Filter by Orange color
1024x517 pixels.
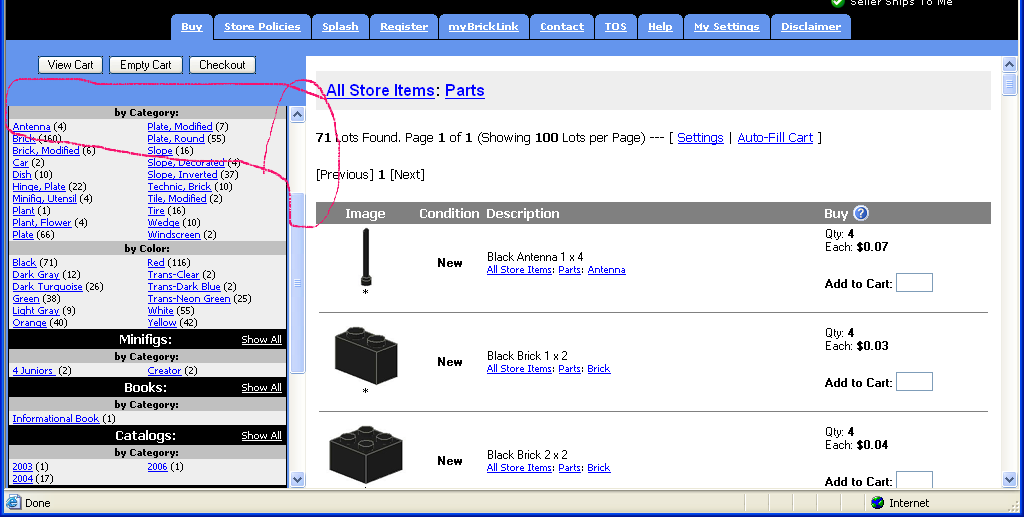click(29, 322)
